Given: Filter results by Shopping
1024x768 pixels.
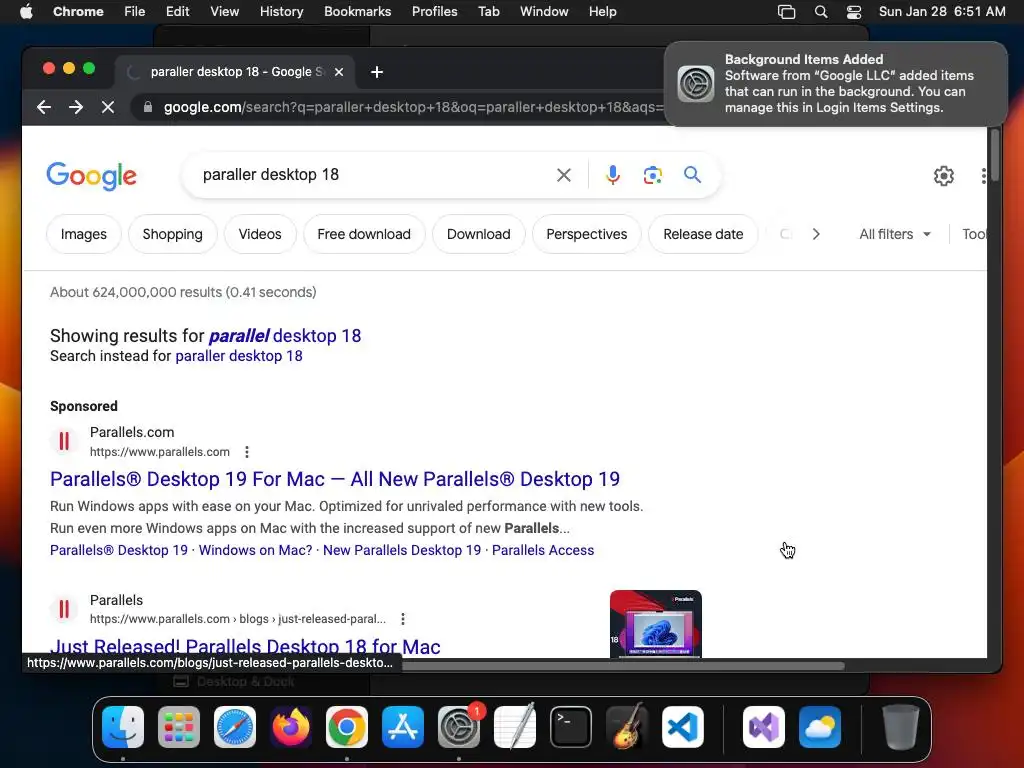Looking at the screenshot, I should coord(172,234).
